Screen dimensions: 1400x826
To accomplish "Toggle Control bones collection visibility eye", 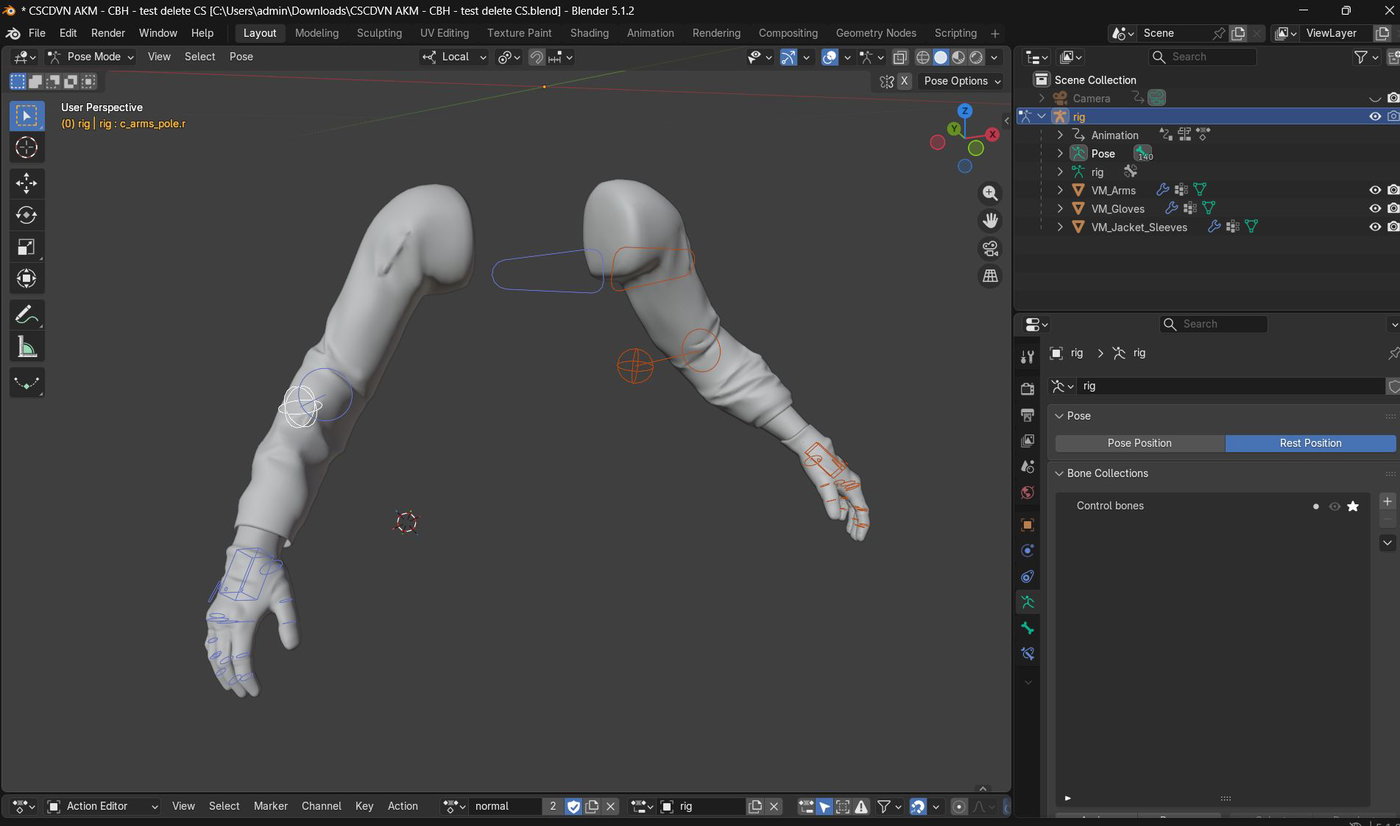I will pyautogui.click(x=1334, y=506).
